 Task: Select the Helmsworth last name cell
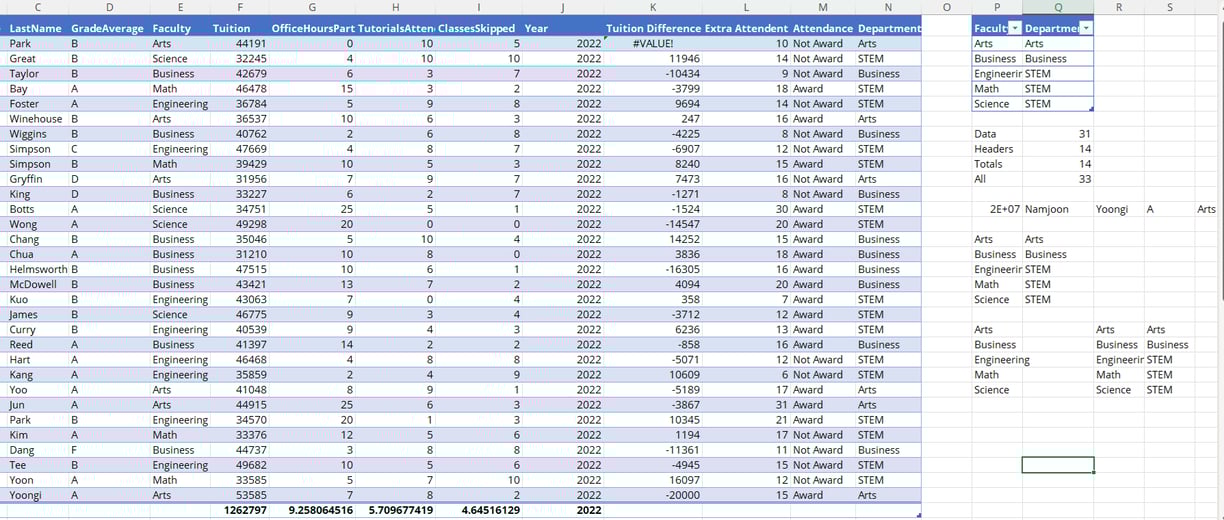click(x=37, y=269)
